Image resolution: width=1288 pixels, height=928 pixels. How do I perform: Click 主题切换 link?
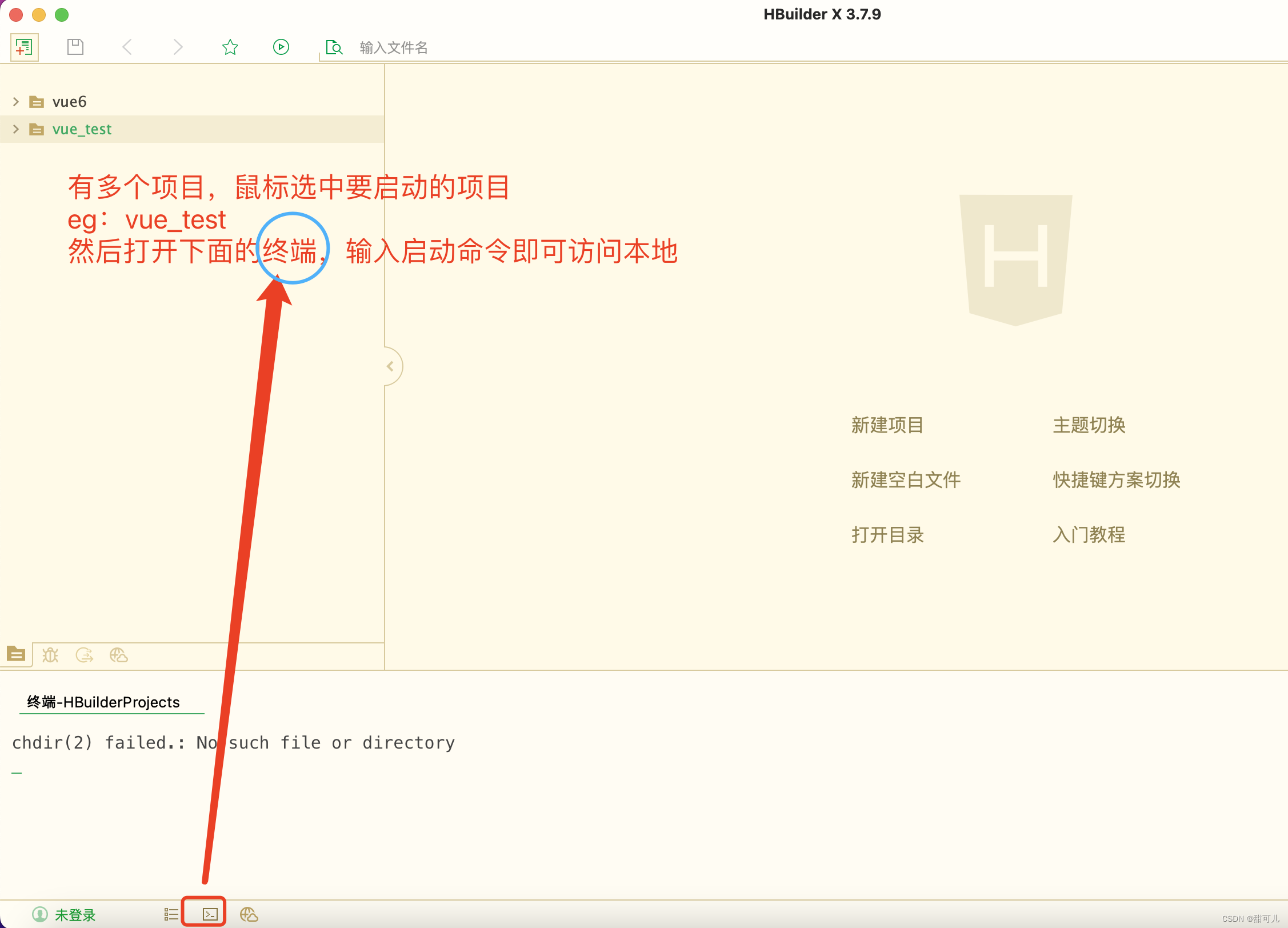tap(1089, 425)
